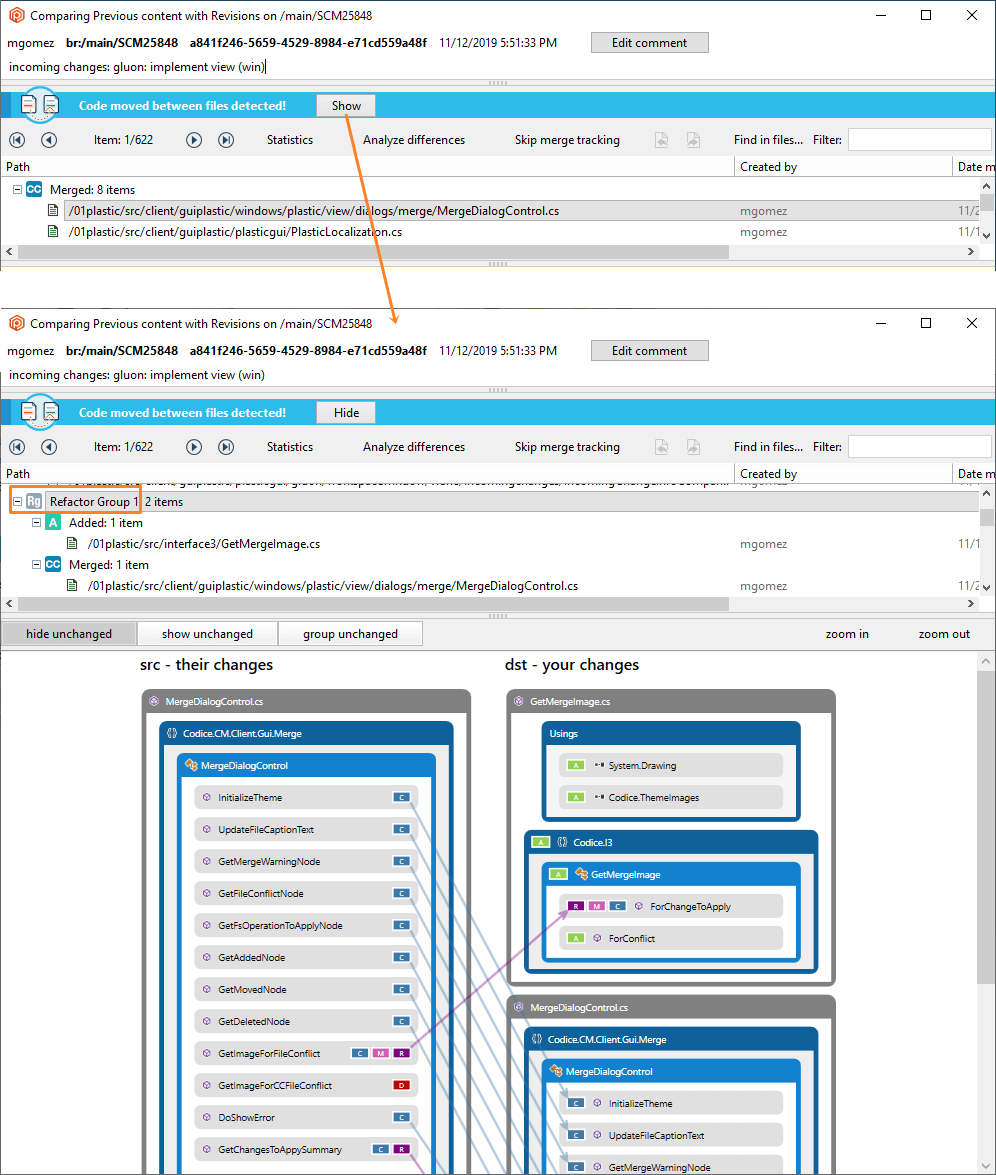Click the moved-code icon in the lower banner

click(40, 412)
